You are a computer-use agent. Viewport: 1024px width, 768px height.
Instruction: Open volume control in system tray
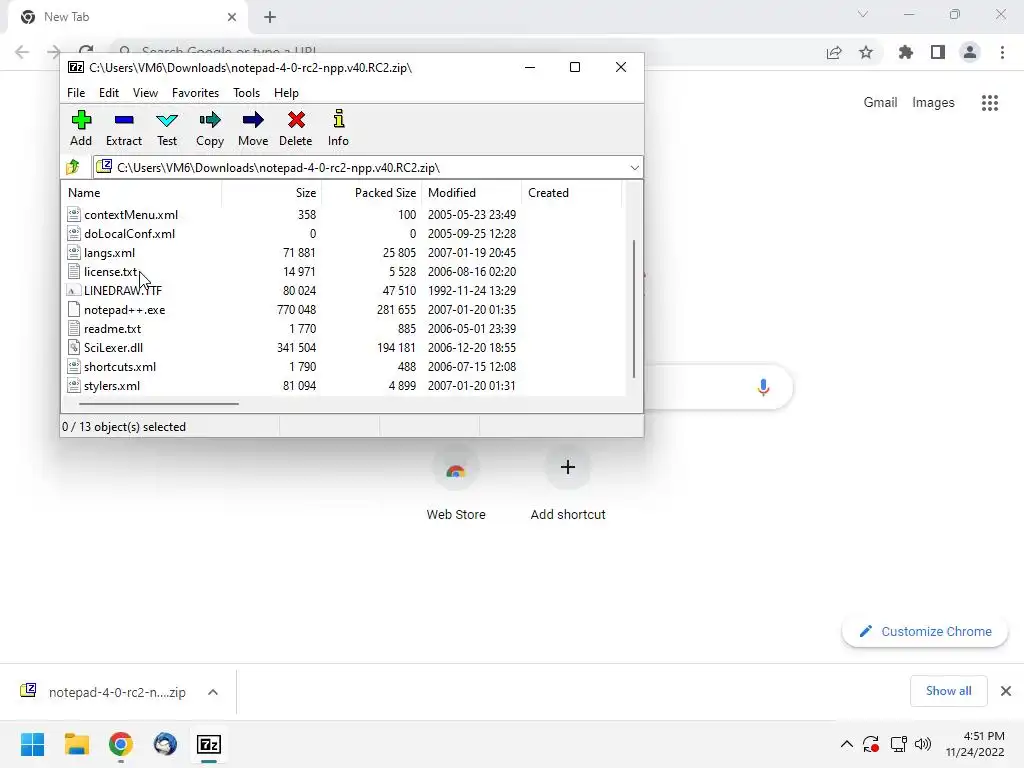pyautogui.click(x=923, y=744)
